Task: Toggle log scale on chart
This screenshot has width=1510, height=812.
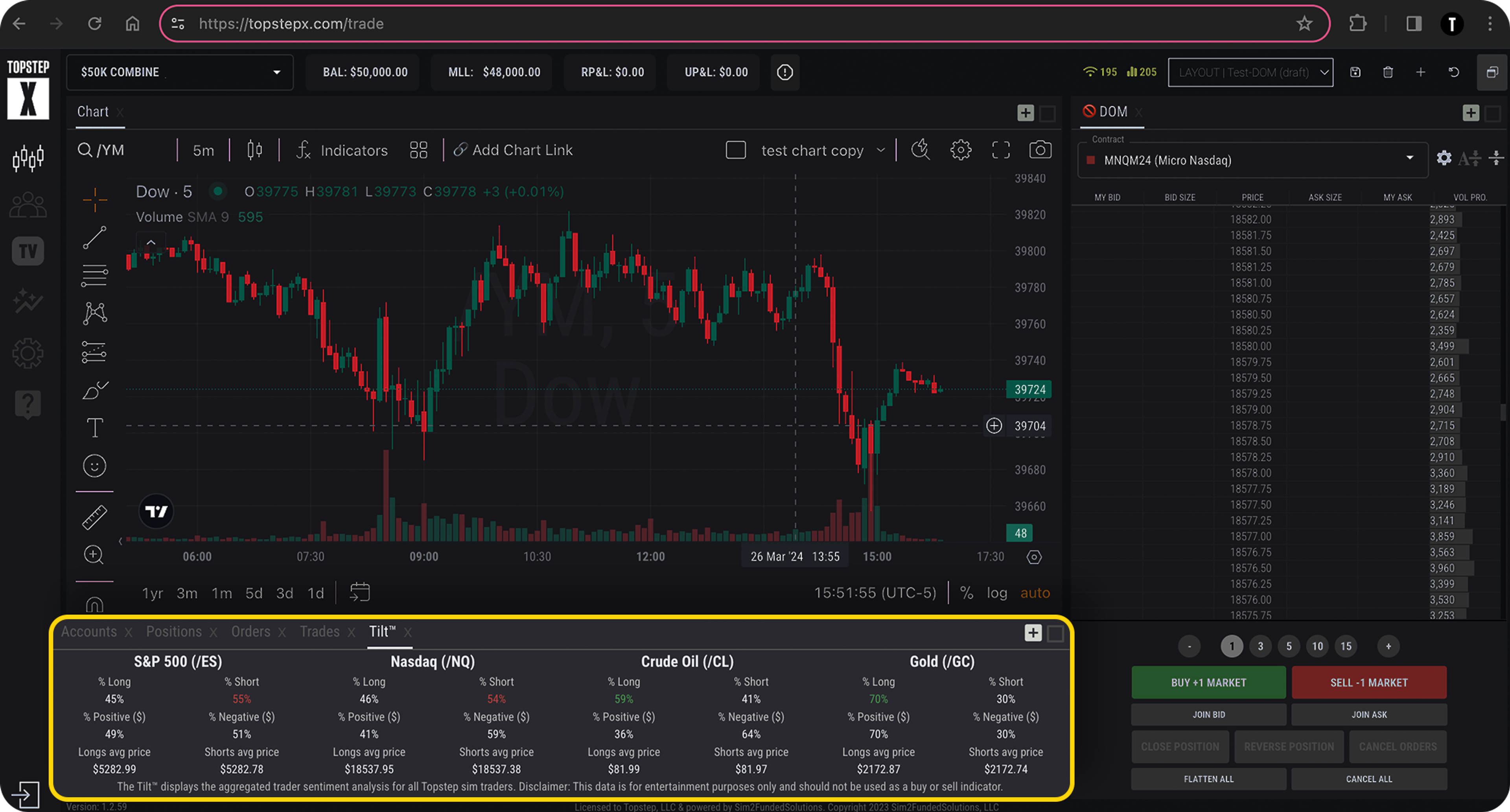Action: pos(996,593)
